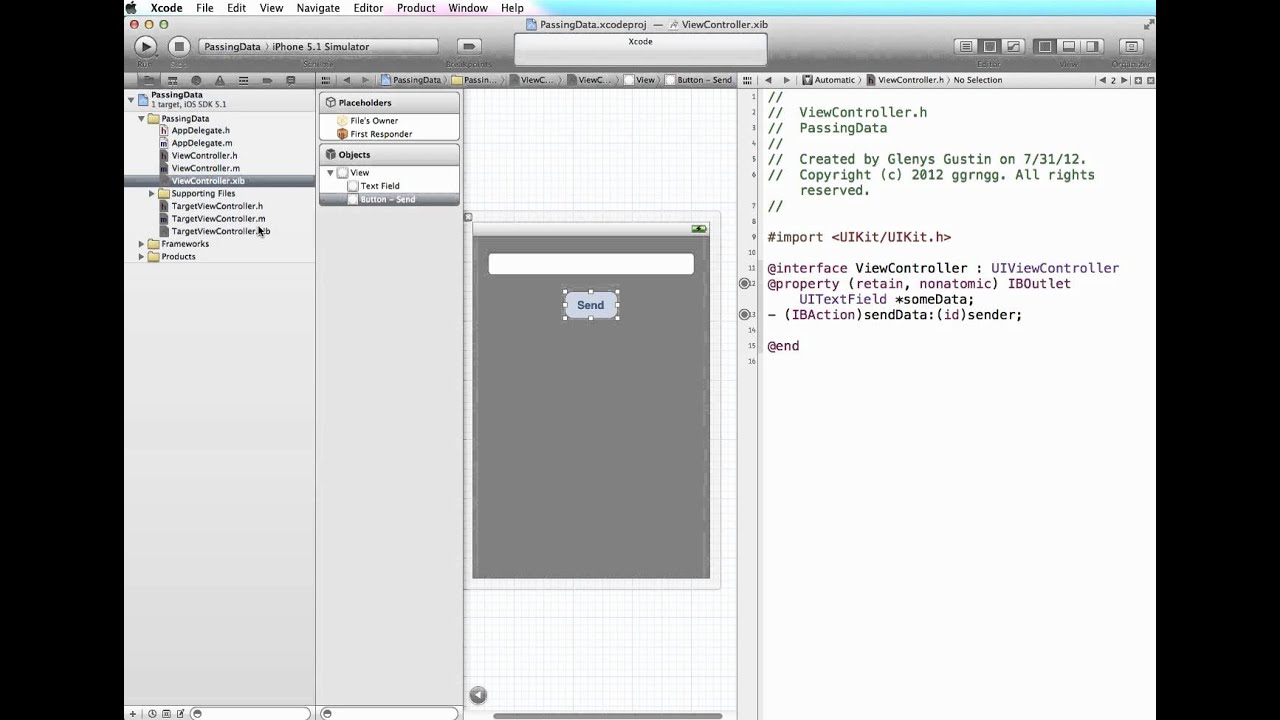Click the connected outlet circle for someData
The image size is (1280, 720).
click(744, 284)
